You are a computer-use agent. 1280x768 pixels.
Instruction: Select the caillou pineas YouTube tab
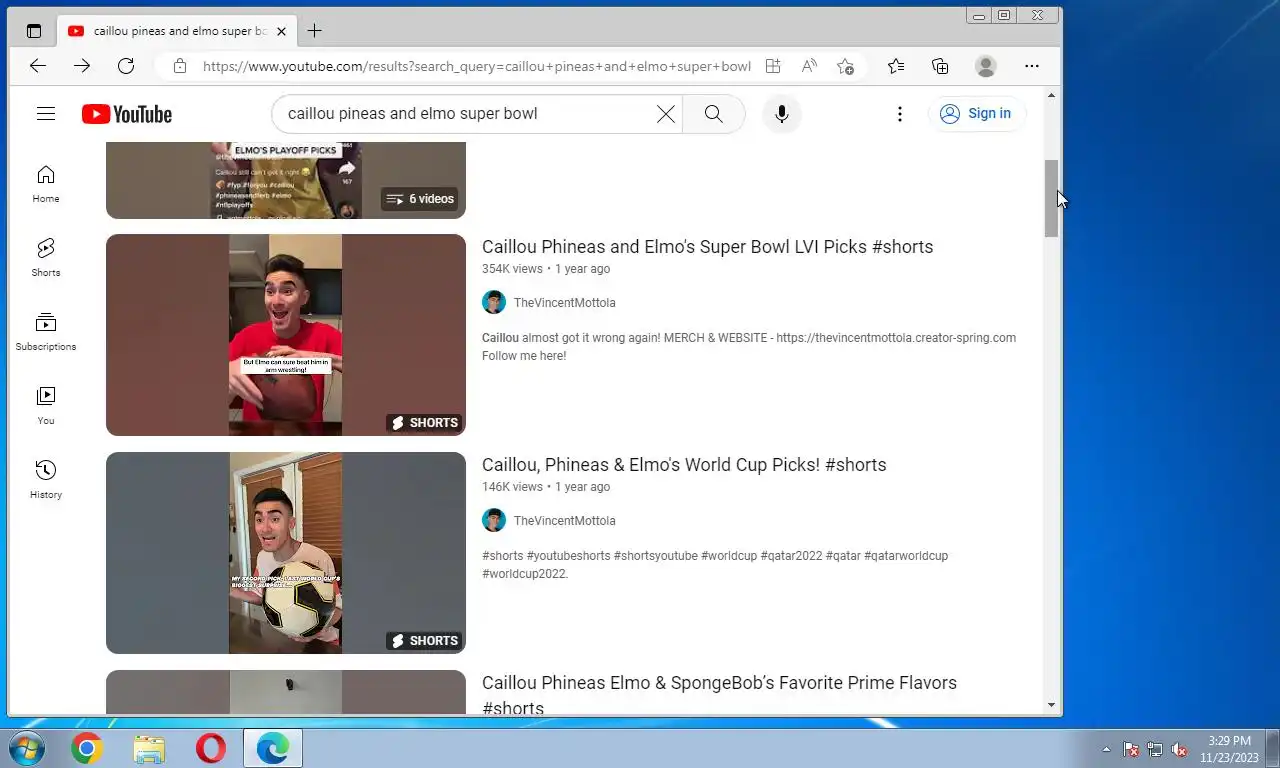click(176, 31)
